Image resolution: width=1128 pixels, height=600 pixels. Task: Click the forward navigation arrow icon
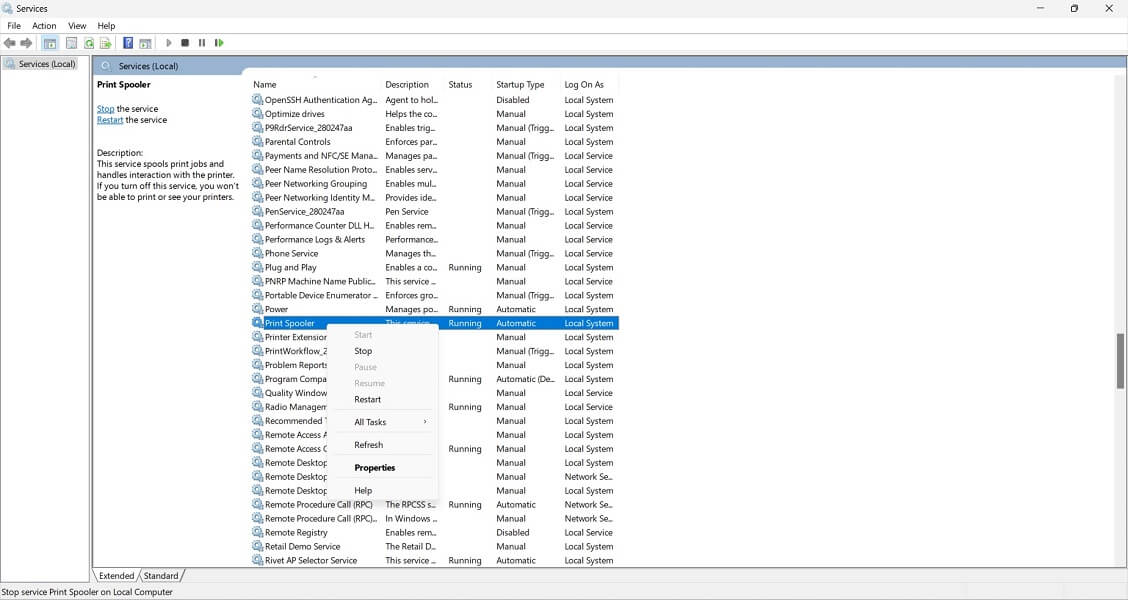point(26,42)
